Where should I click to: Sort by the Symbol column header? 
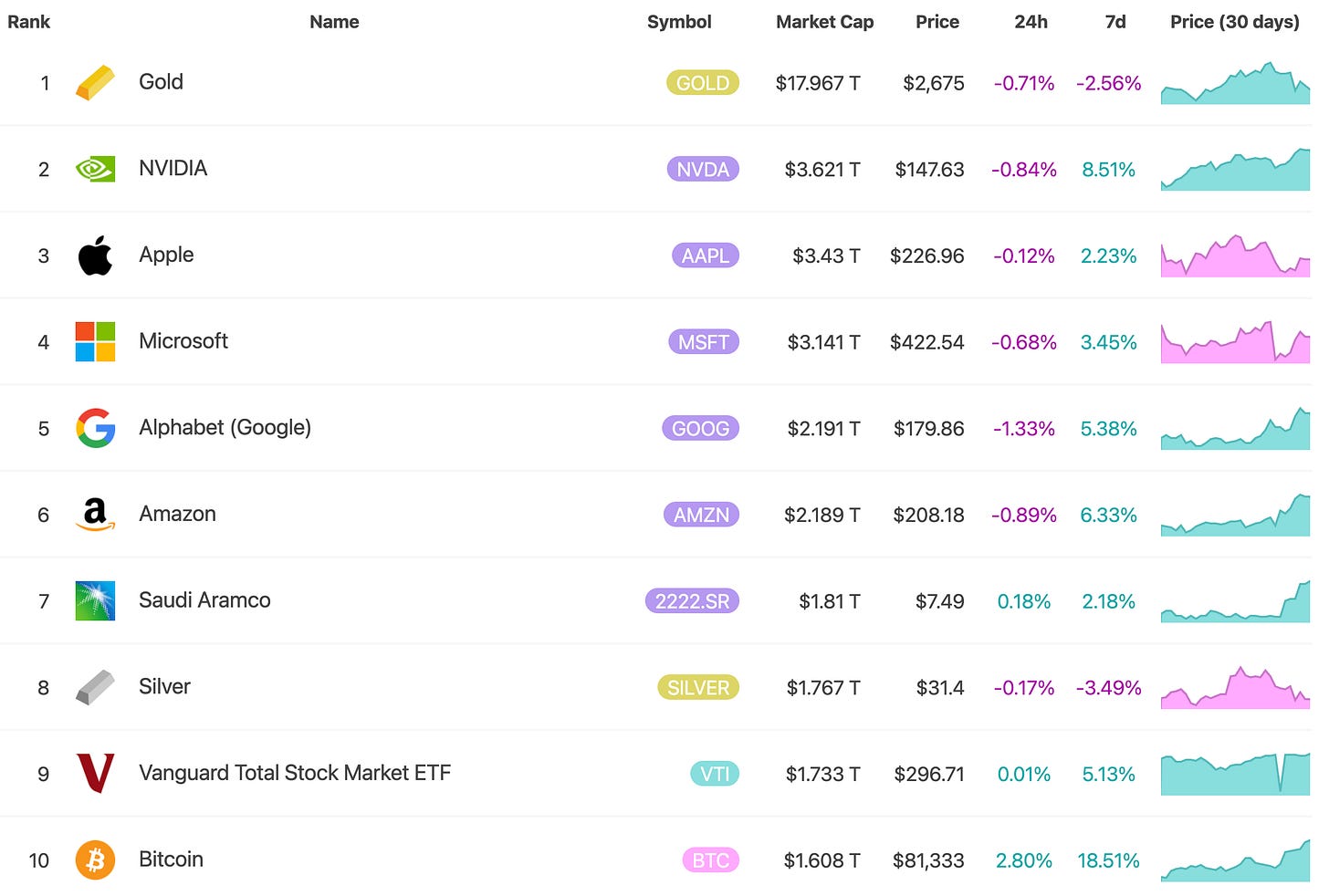[679, 22]
